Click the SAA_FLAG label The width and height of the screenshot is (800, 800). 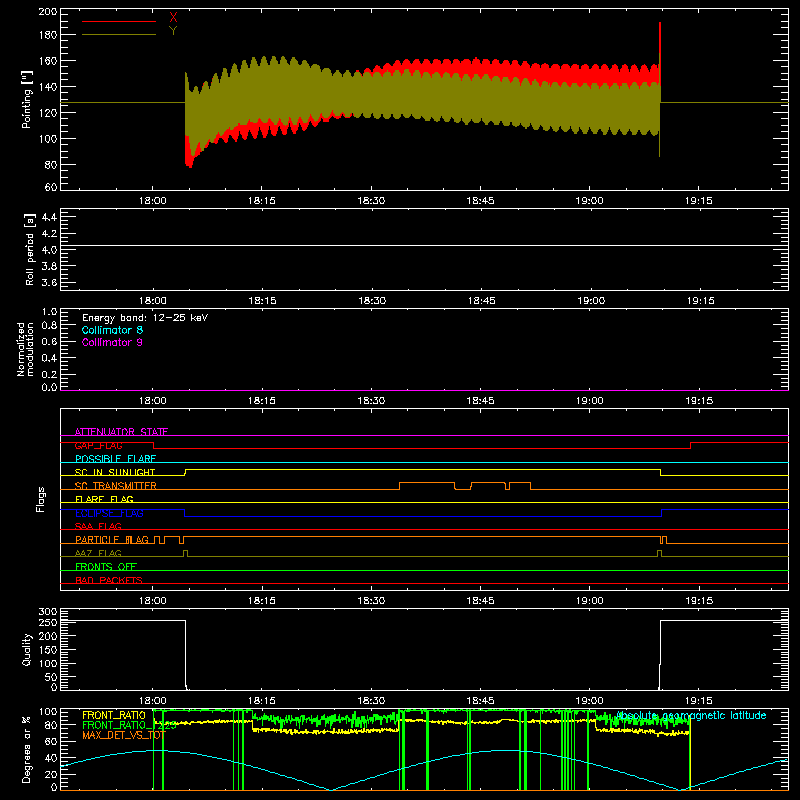[98, 526]
